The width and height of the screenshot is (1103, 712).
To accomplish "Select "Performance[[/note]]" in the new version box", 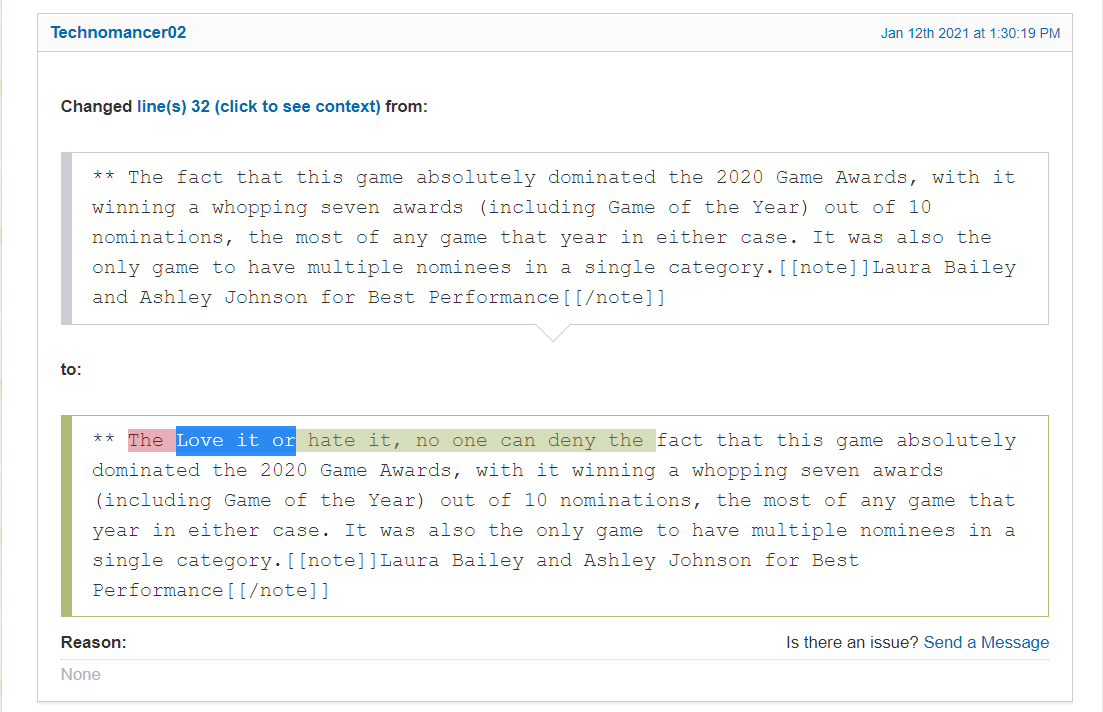I will point(211,590).
